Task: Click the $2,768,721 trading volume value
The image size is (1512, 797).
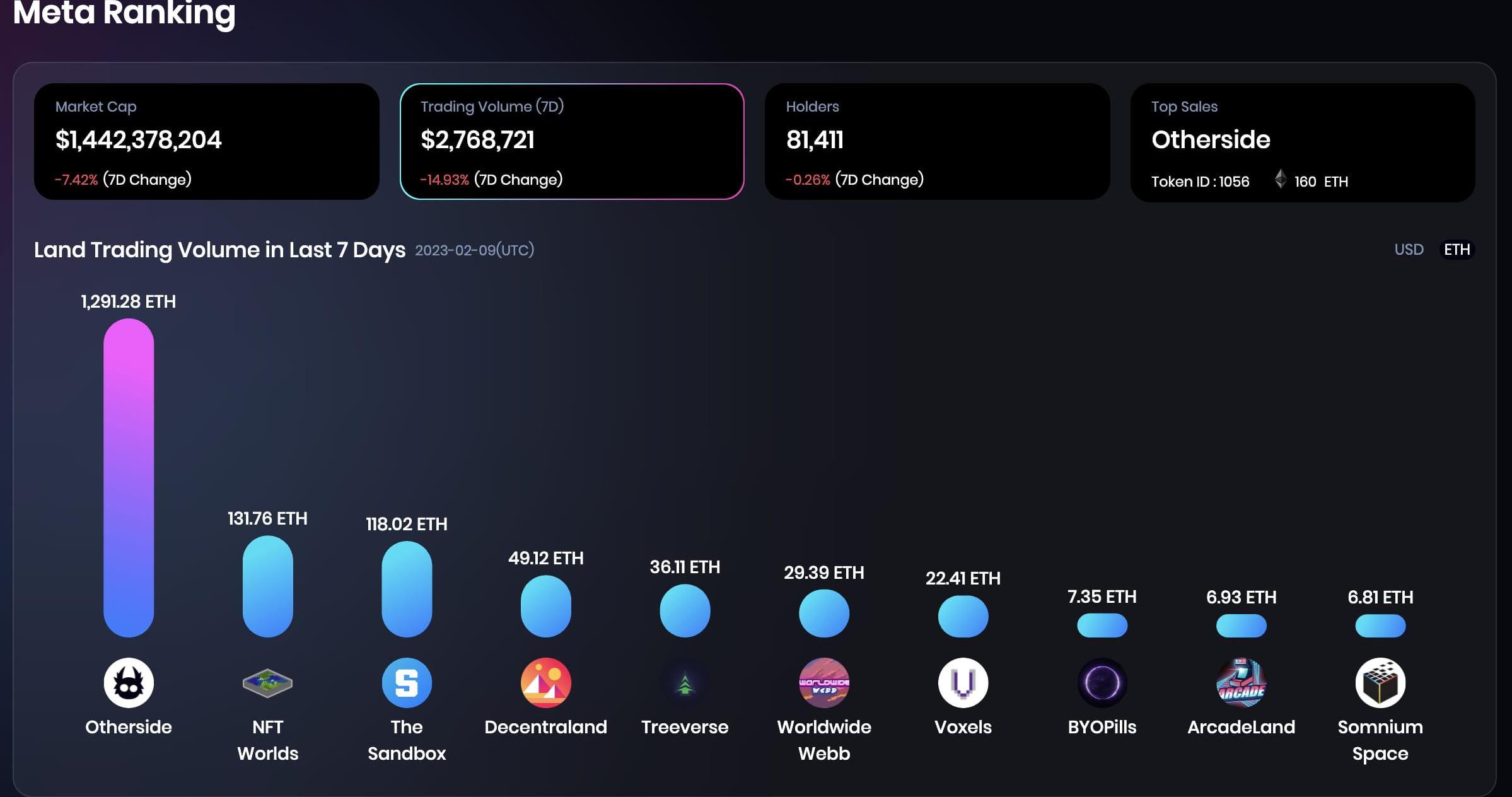Action: point(477,140)
